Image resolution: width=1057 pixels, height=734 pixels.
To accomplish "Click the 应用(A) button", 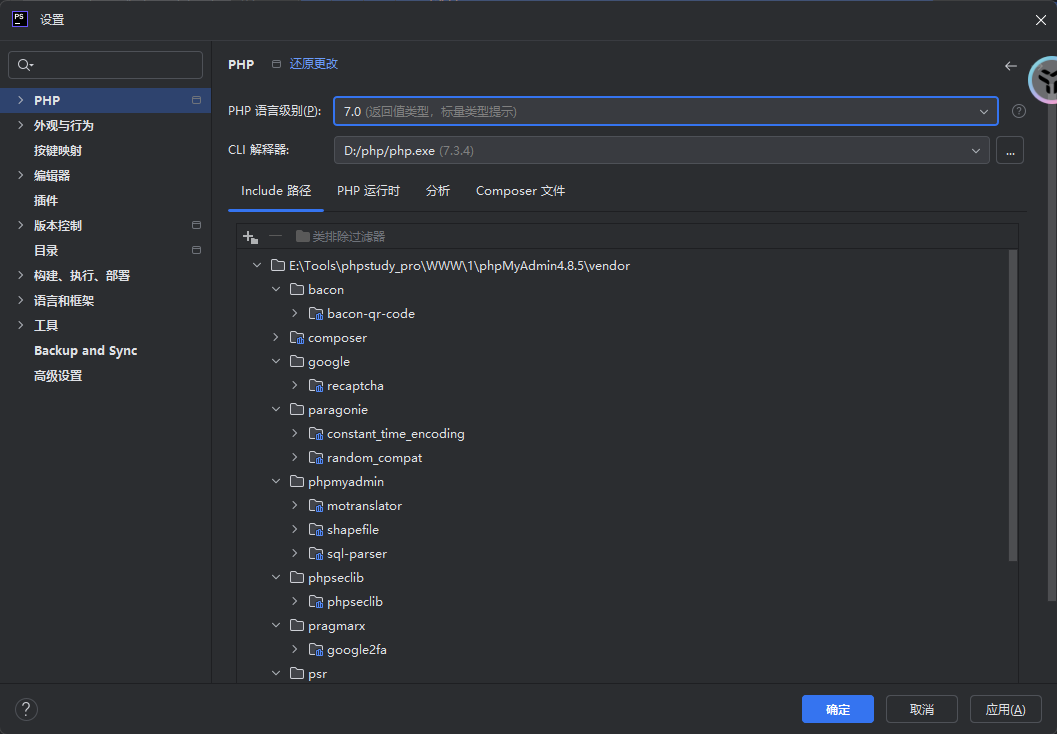I will point(1005,709).
